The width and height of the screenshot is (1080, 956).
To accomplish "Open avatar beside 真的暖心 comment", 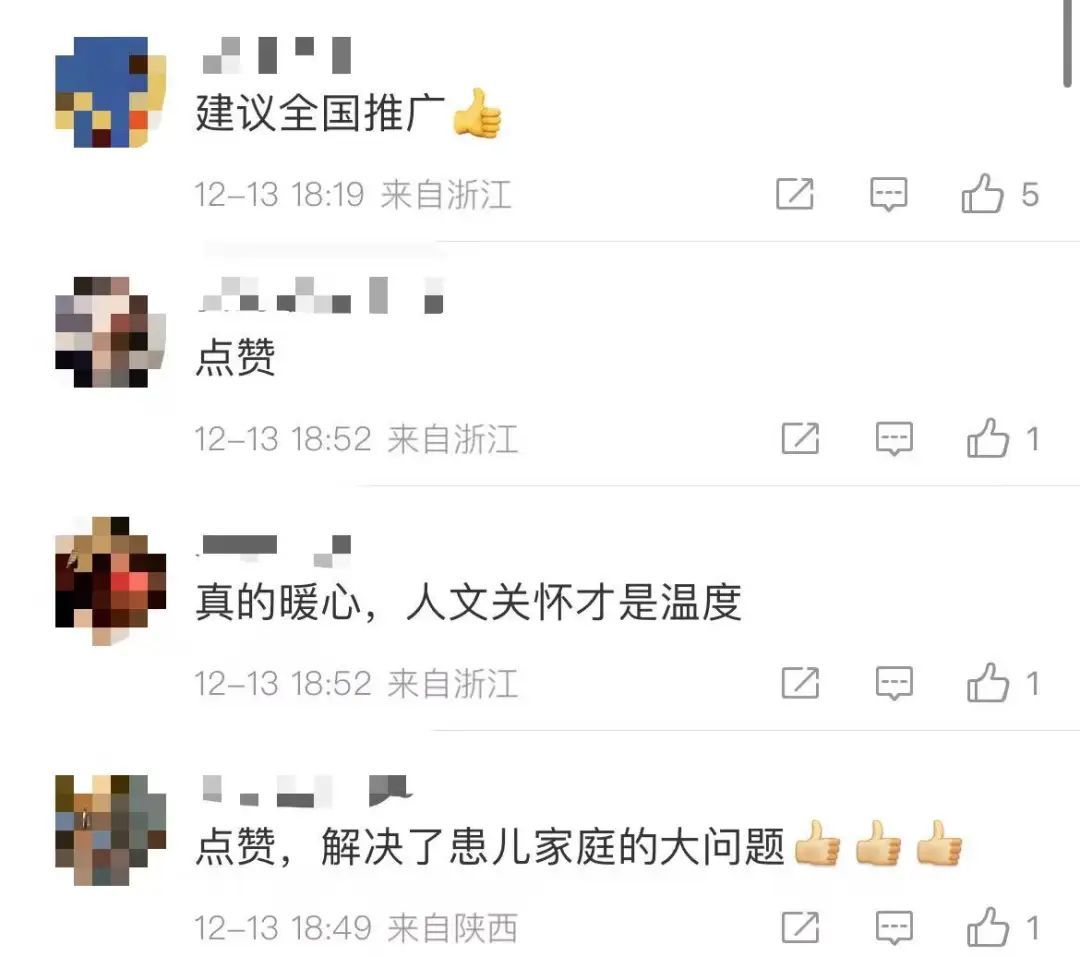I will click(111, 581).
